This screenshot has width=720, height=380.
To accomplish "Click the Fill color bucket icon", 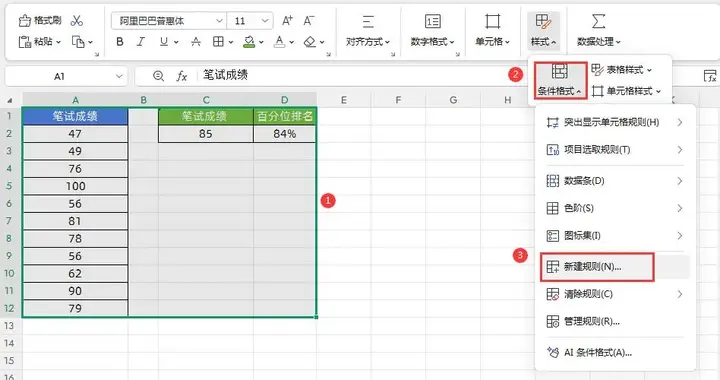I will pos(249,42).
